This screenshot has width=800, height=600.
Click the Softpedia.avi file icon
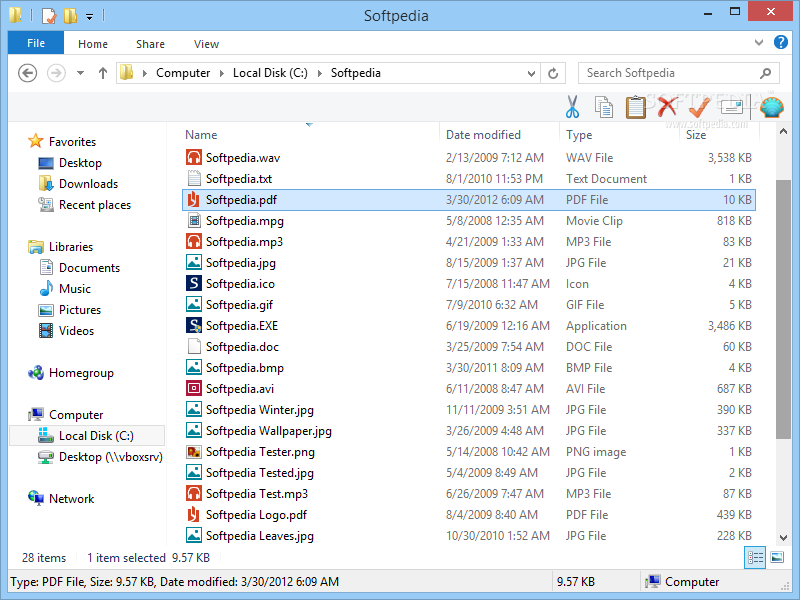193,388
